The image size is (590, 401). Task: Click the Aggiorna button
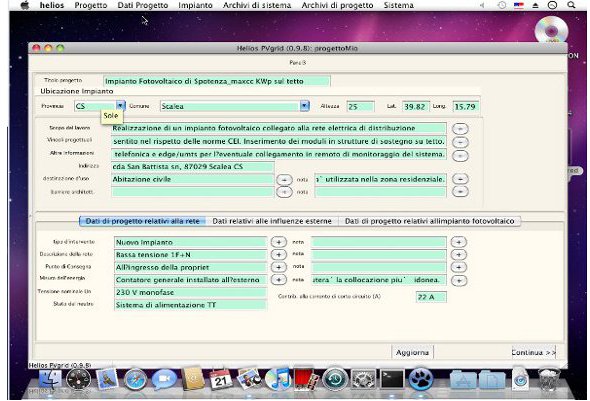pos(412,352)
